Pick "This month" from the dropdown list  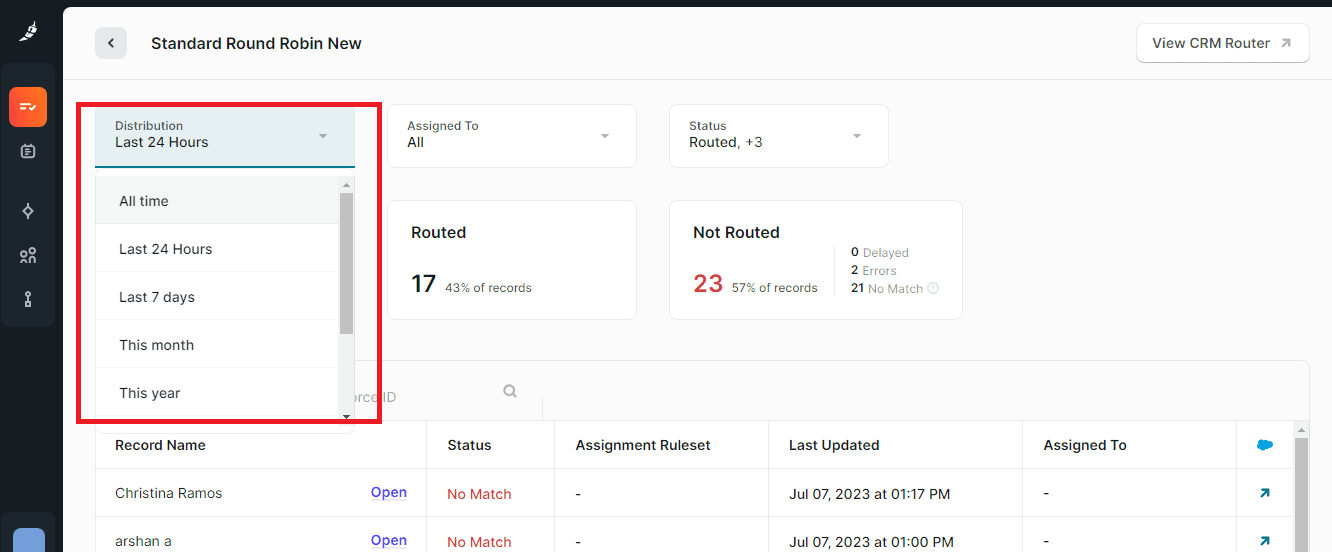pyautogui.click(x=156, y=345)
